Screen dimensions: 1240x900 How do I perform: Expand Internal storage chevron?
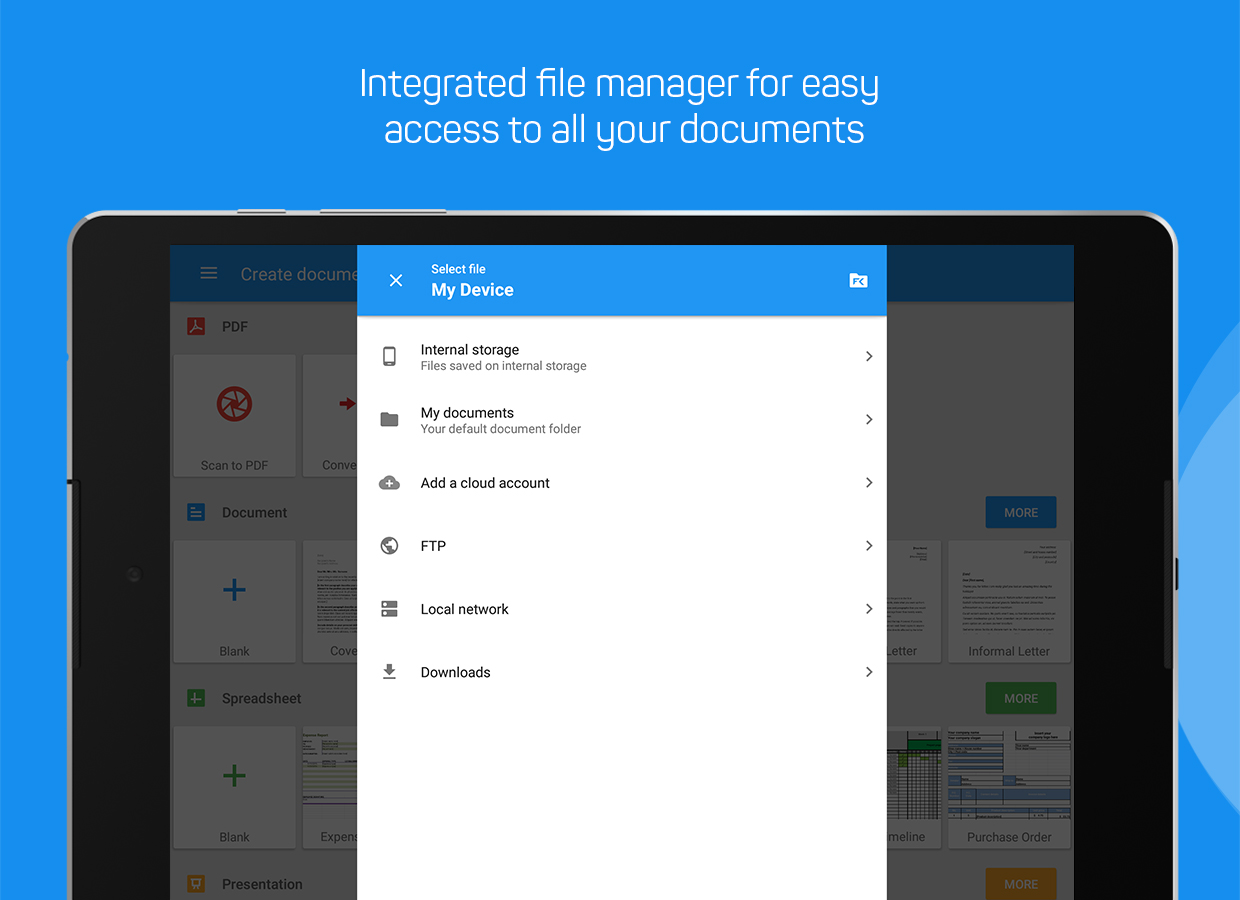pos(868,357)
